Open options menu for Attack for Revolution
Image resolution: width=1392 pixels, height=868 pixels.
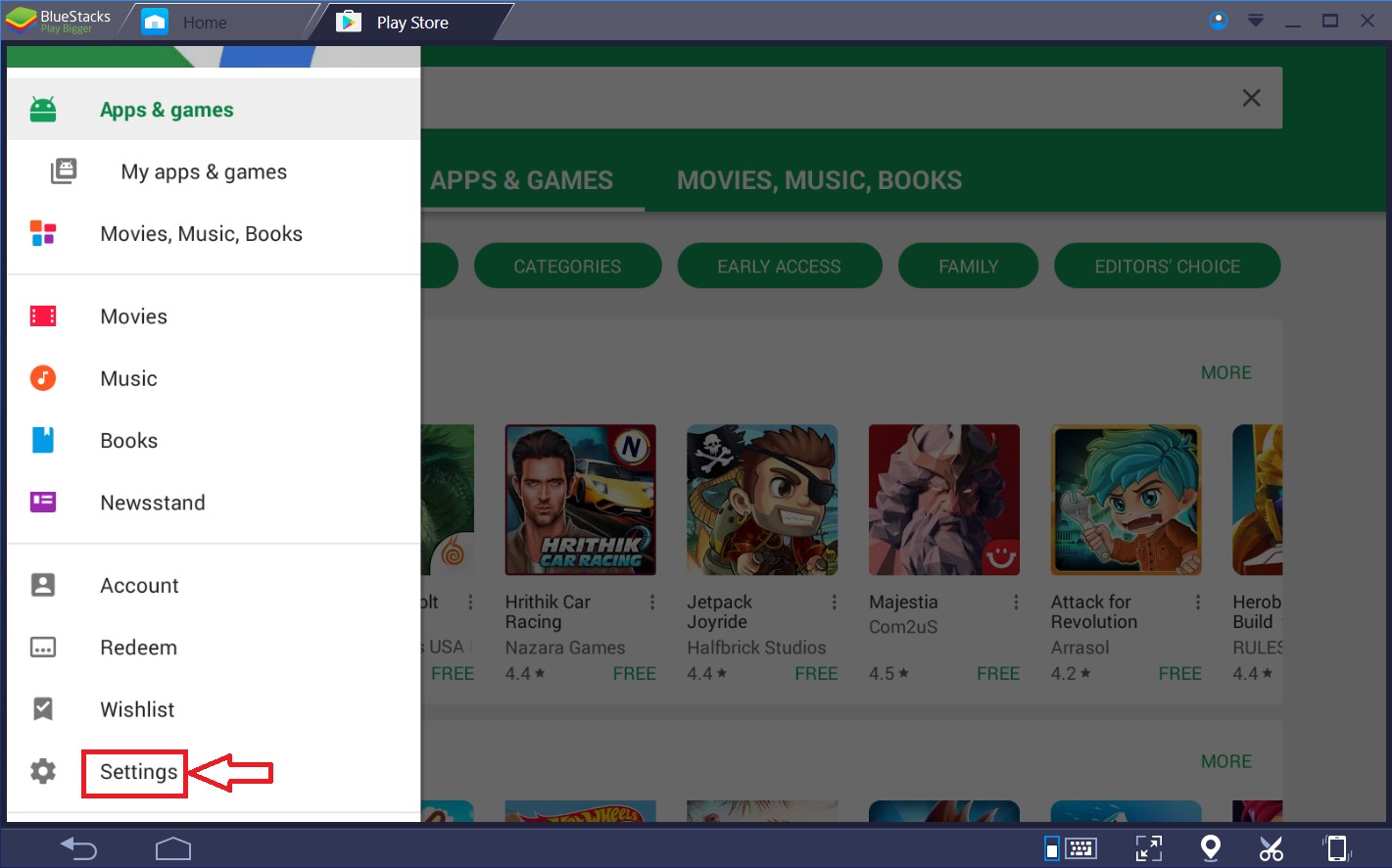[1198, 603]
